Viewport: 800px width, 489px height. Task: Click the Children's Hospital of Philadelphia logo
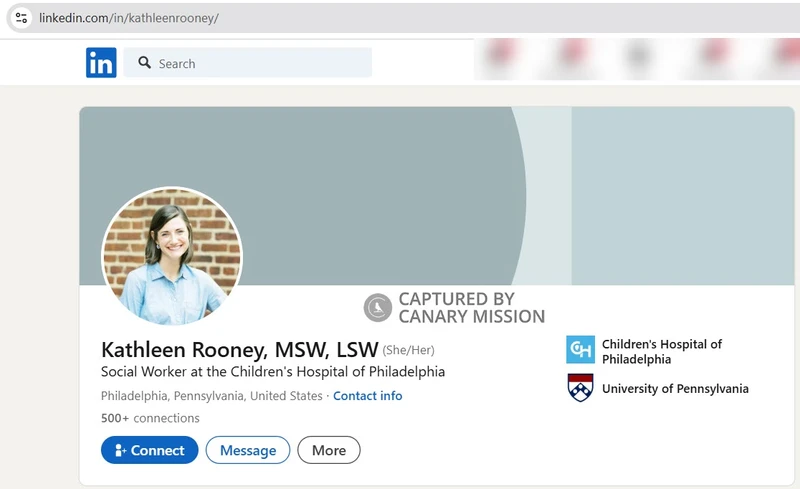pos(580,350)
